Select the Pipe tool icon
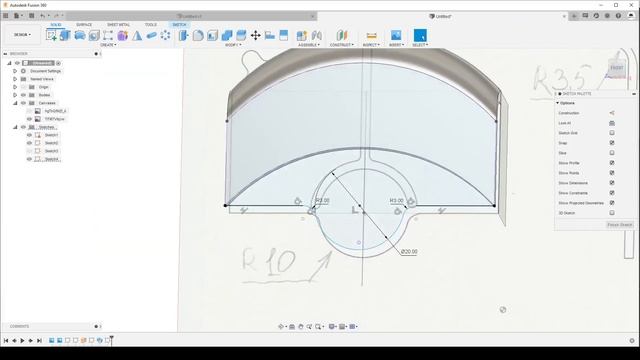 coord(151,36)
